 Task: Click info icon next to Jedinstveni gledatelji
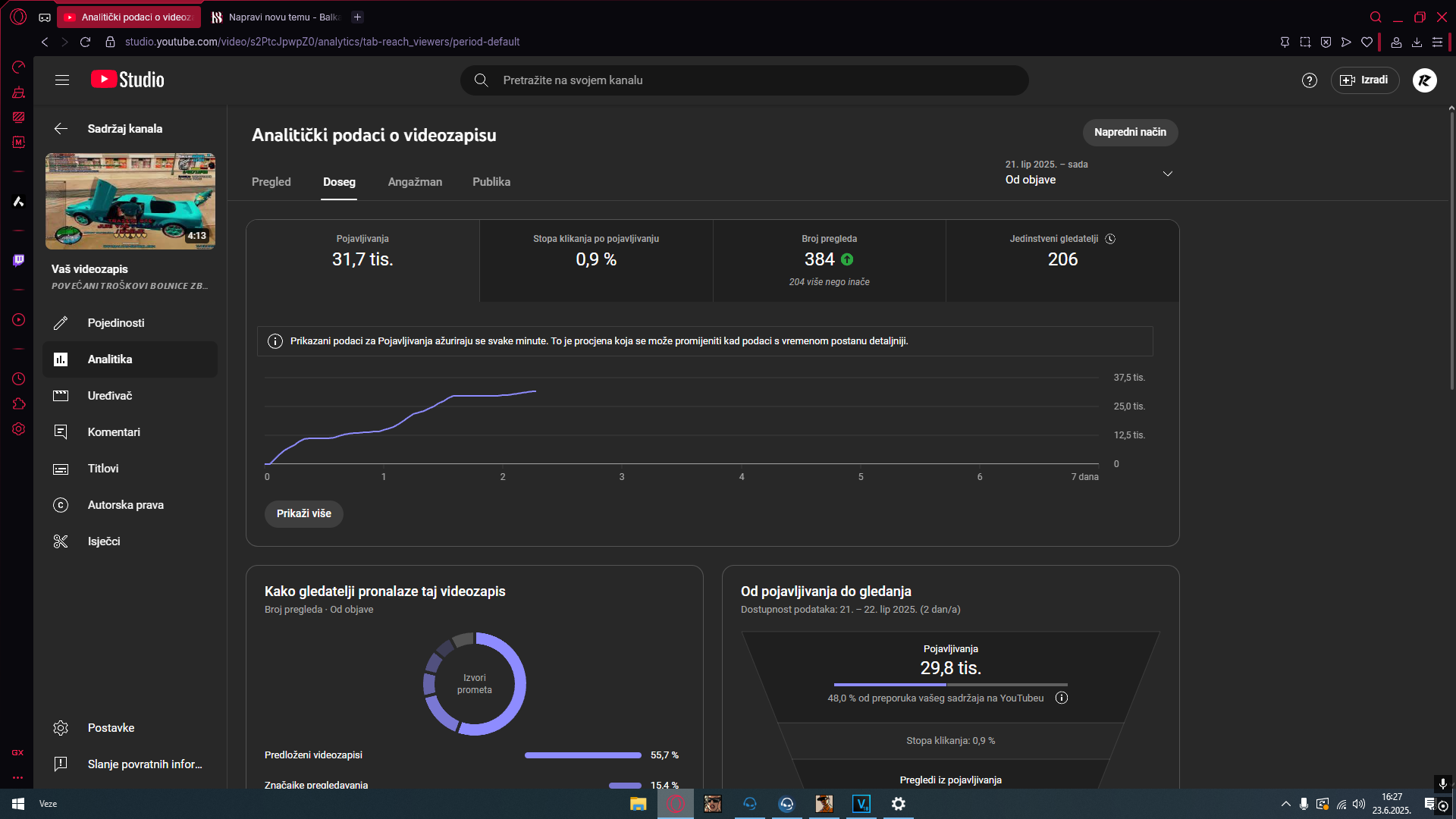pyautogui.click(x=1110, y=239)
